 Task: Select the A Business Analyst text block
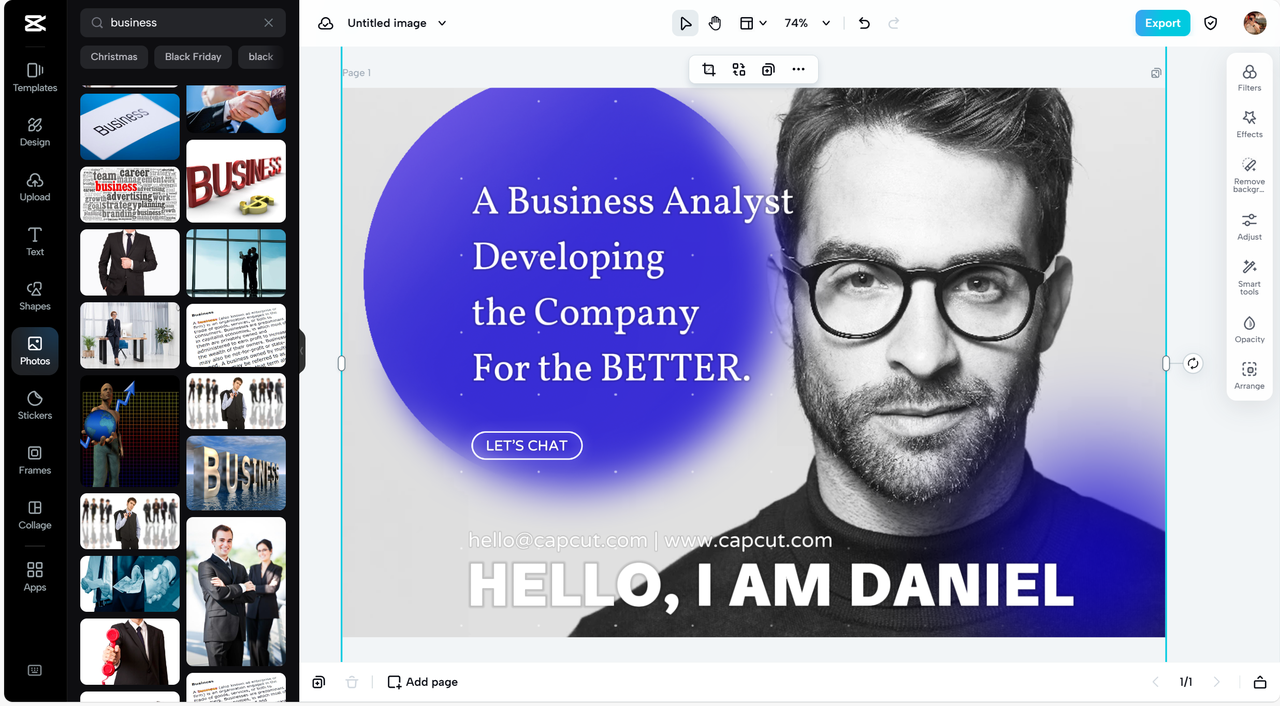632,285
